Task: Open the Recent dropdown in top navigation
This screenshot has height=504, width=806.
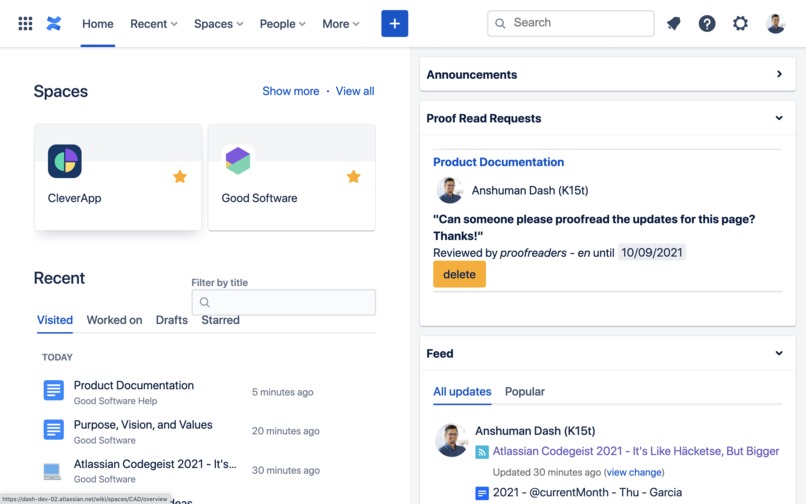Action: [154, 24]
